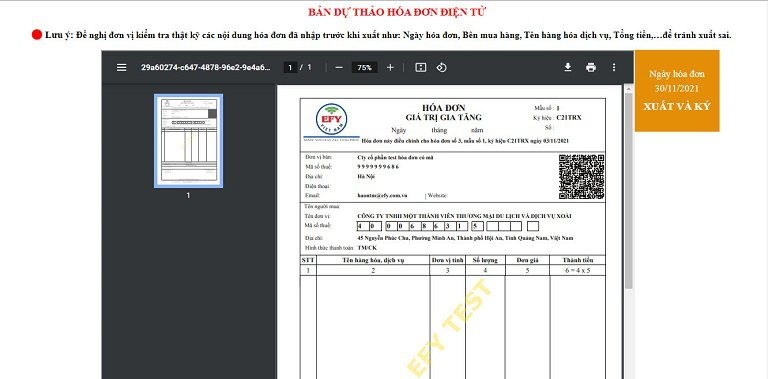Viewport: 768px width, 379px height.
Task: Click the XUẤT VÀ KÝ button
Action: [x=677, y=106]
